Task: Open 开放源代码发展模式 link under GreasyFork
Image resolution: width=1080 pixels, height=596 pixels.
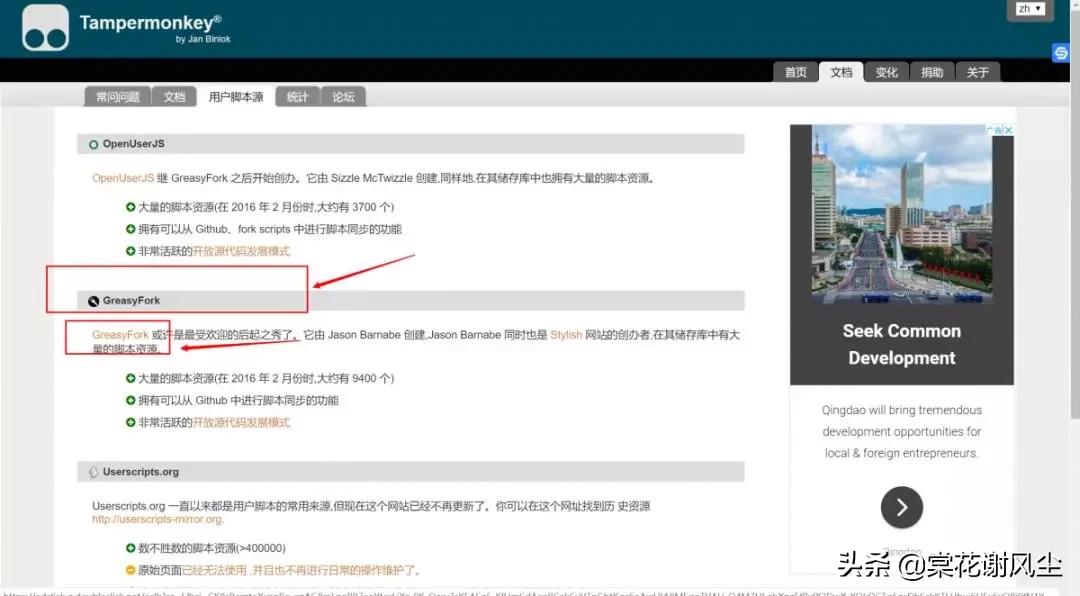Action: pyautogui.click(x=241, y=423)
